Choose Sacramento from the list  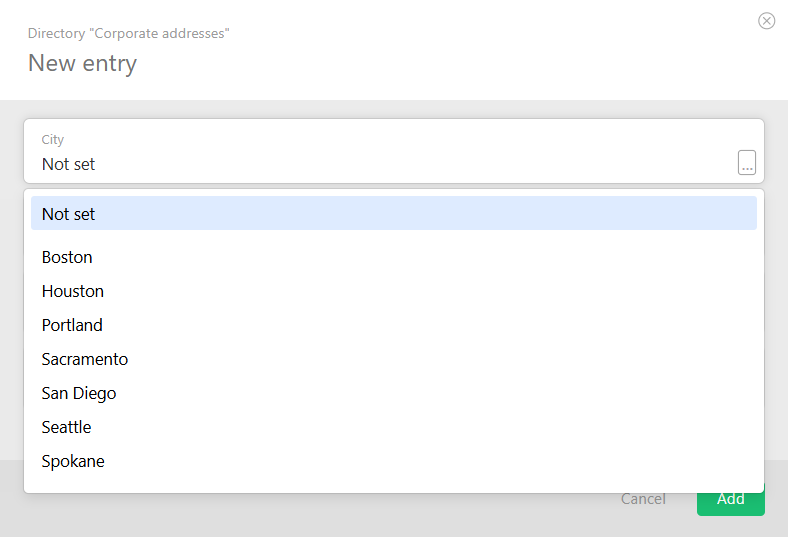[x=85, y=359]
